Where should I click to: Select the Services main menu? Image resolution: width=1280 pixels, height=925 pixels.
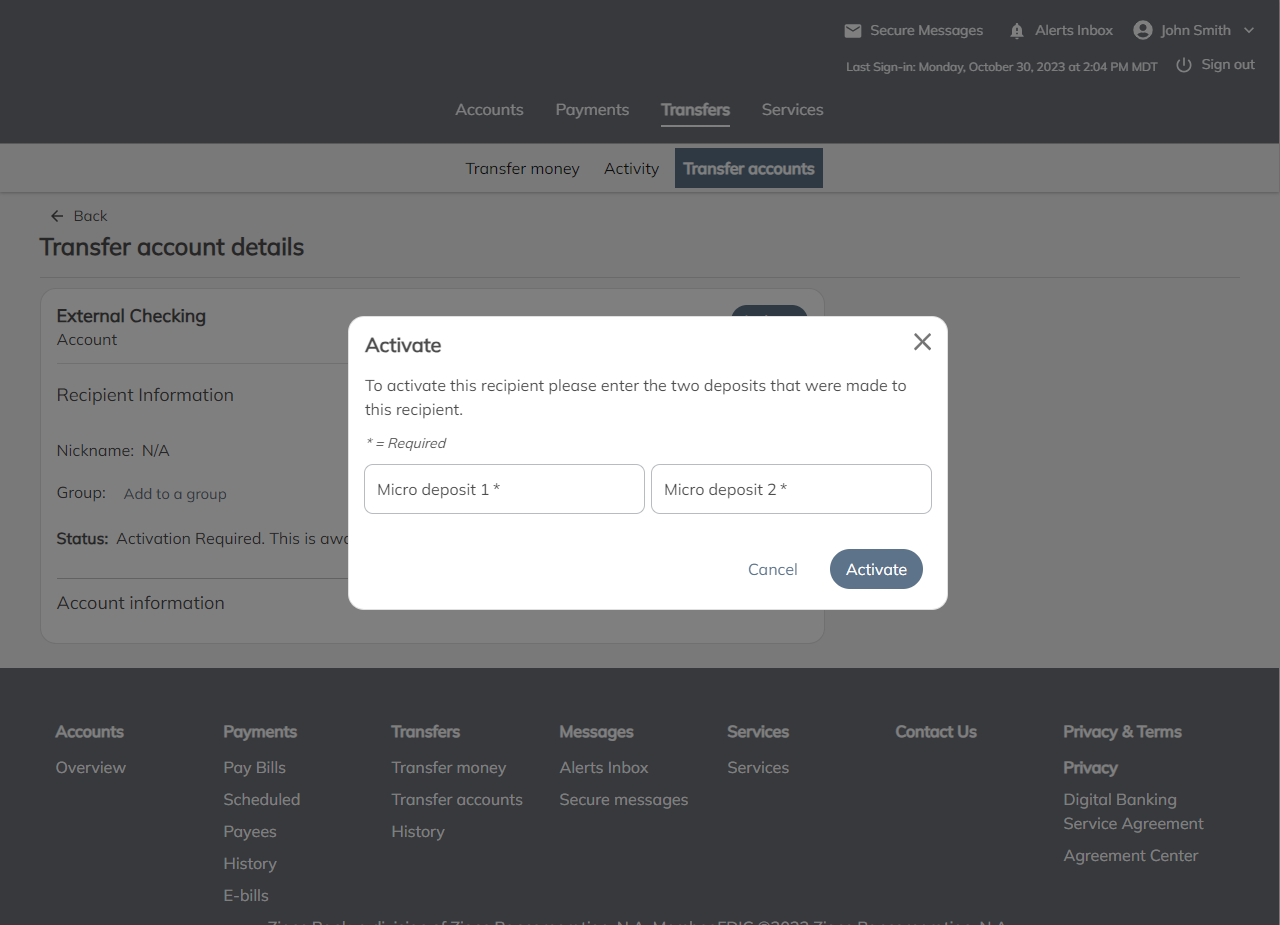tap(792, 110)
